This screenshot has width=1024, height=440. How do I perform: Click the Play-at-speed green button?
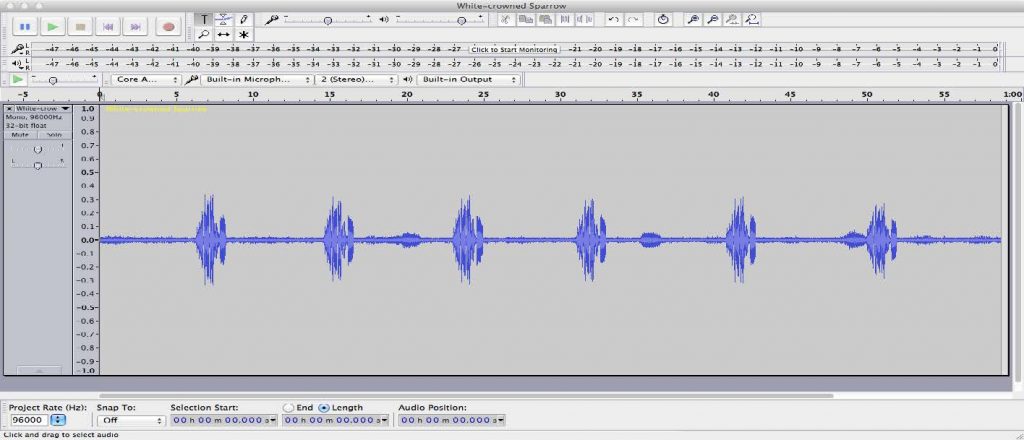click(18, 80)
